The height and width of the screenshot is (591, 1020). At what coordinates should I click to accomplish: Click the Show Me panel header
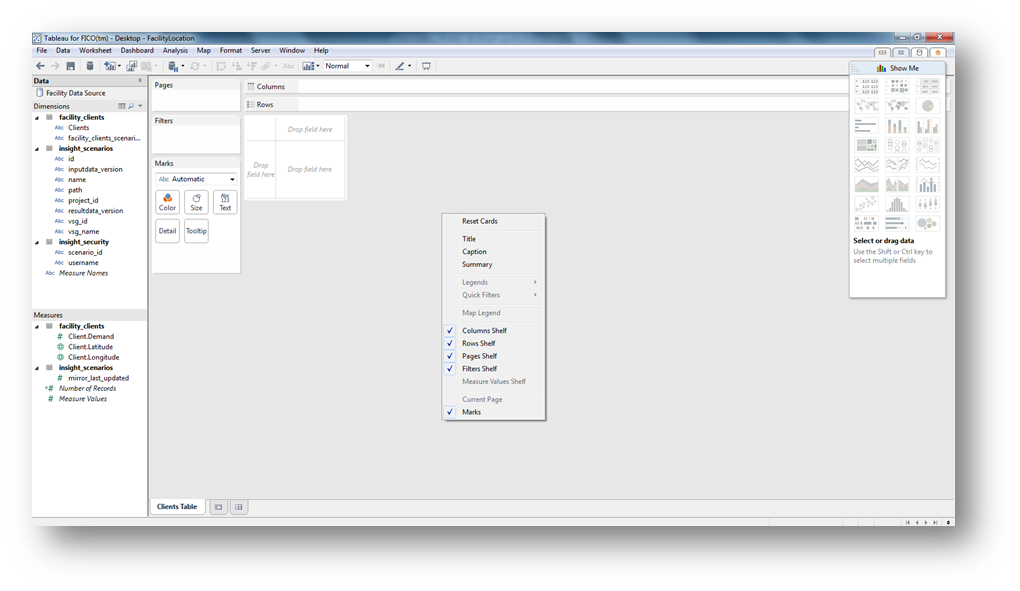tap(897, 68)
